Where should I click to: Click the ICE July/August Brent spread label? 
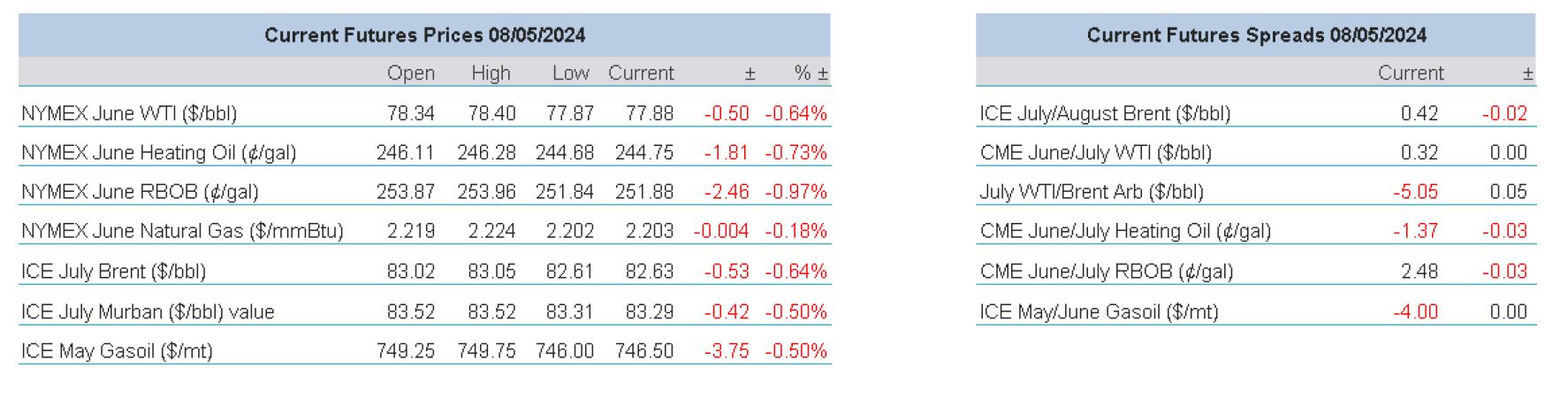pos(1105,113)
